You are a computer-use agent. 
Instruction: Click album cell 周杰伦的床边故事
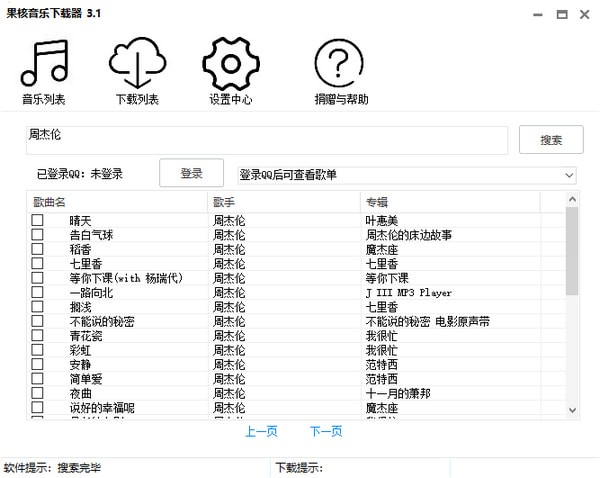click(x=409, y=235)
